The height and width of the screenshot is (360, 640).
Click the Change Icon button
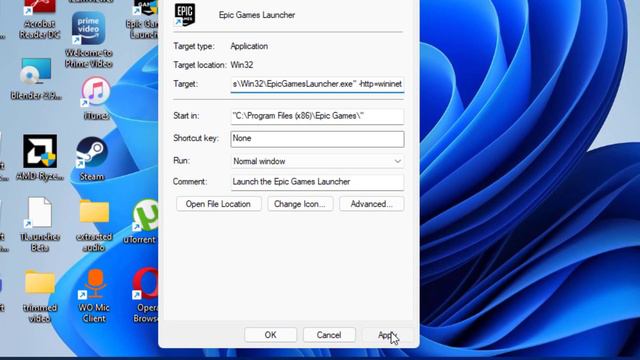(x=300, y=204)
